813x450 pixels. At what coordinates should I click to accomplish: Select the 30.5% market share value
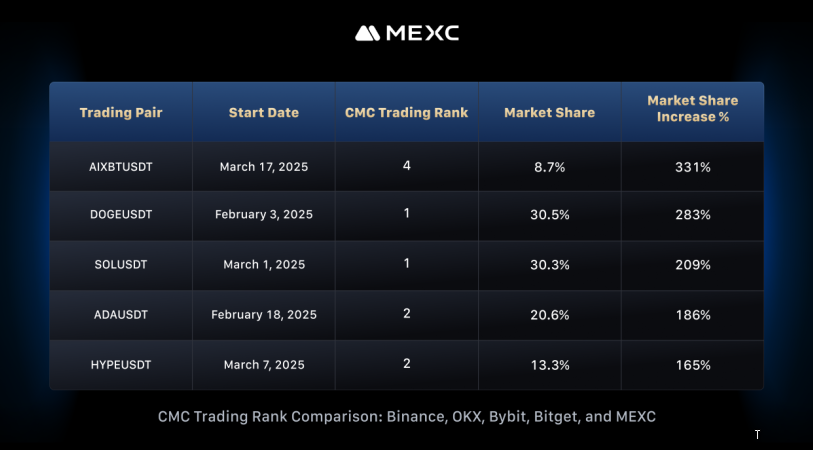pyautogui.click(x=550, y=215)
